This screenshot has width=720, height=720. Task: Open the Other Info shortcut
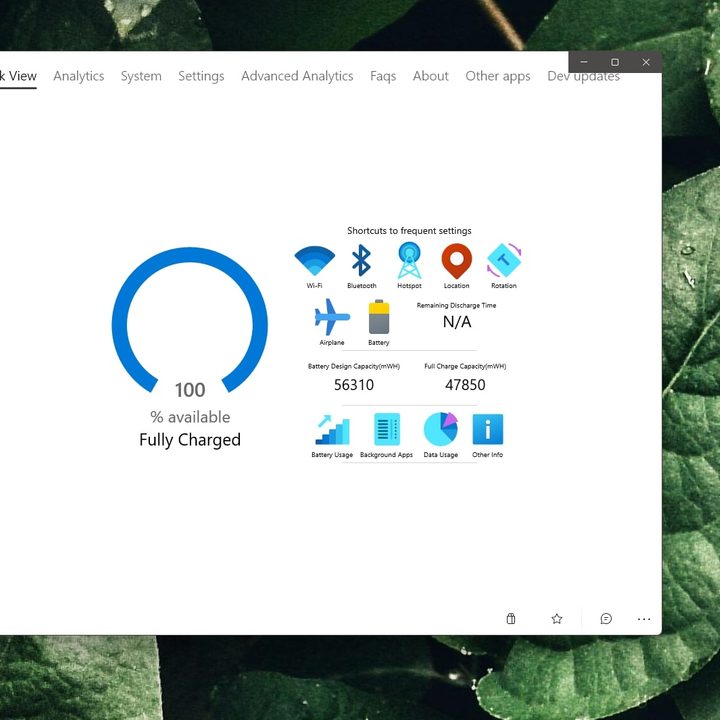[488, 435]
